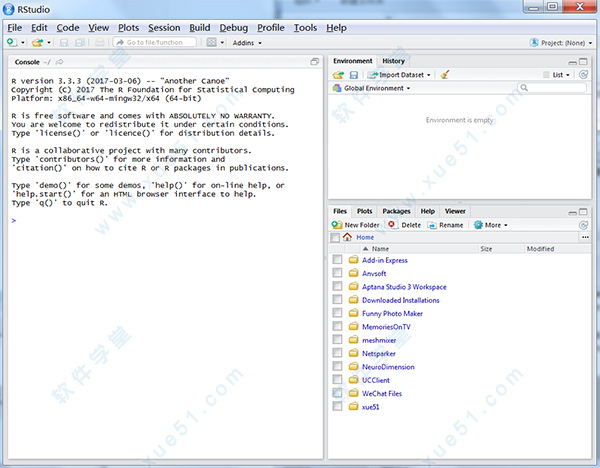Click the New Folder button
600x468 pixels.
(355, 225)
